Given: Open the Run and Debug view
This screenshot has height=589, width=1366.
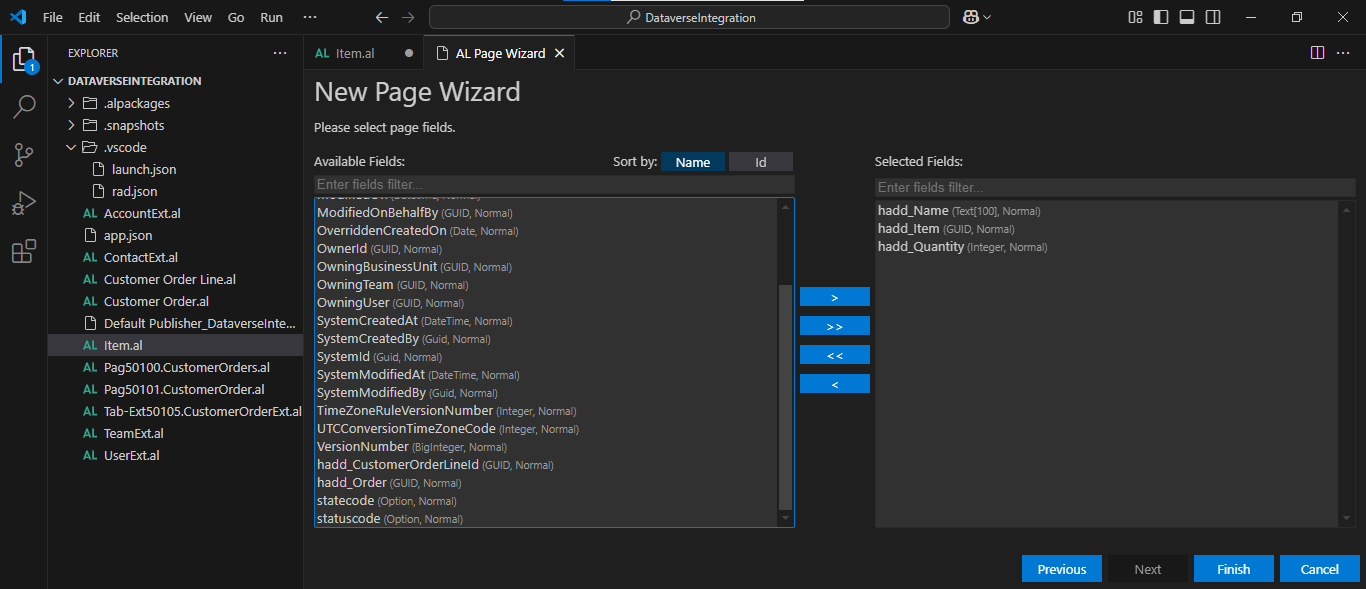Looking at the screenshot, I should click(x=23, y=203).
